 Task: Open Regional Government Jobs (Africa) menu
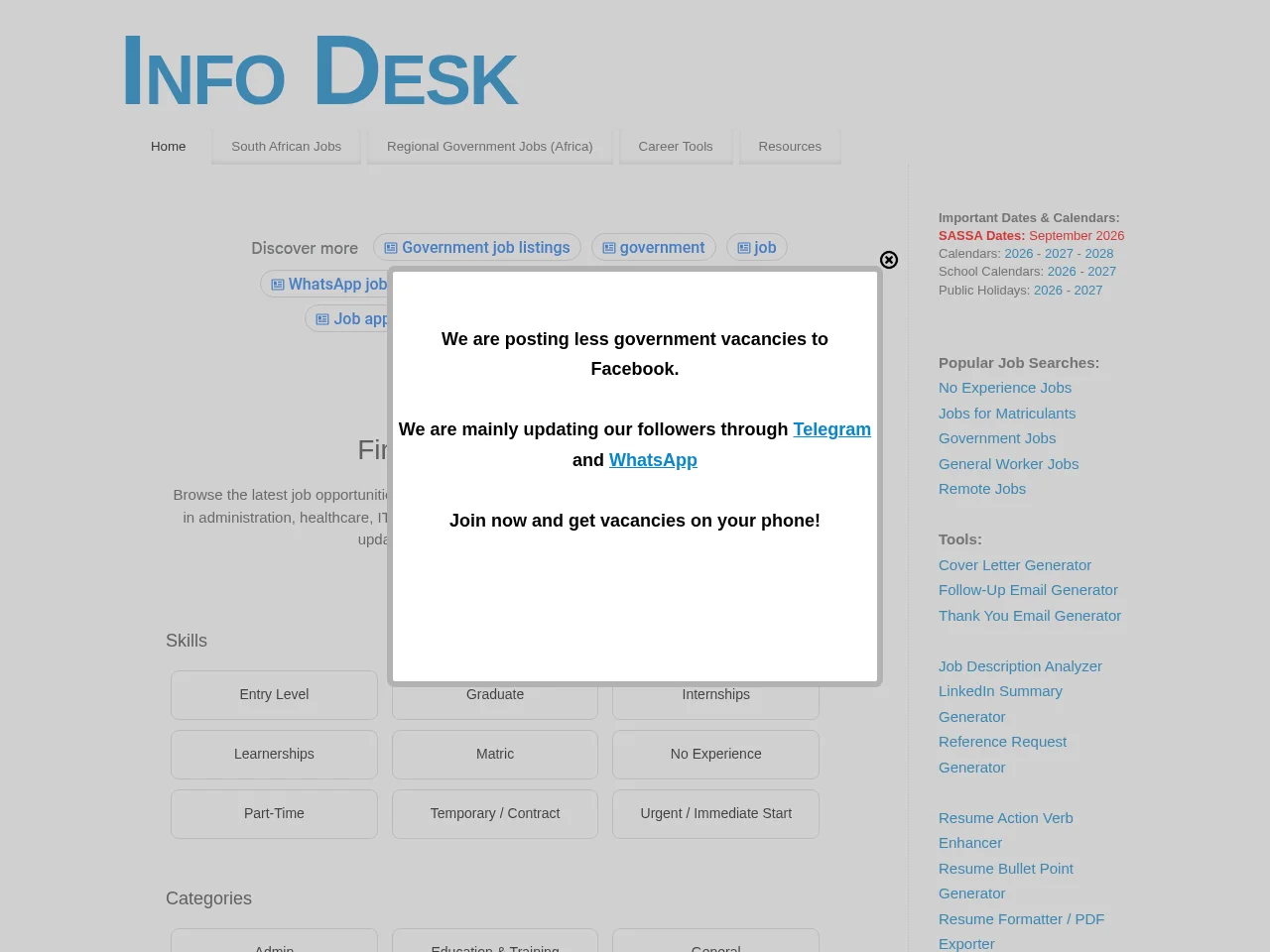coord(489,146)
